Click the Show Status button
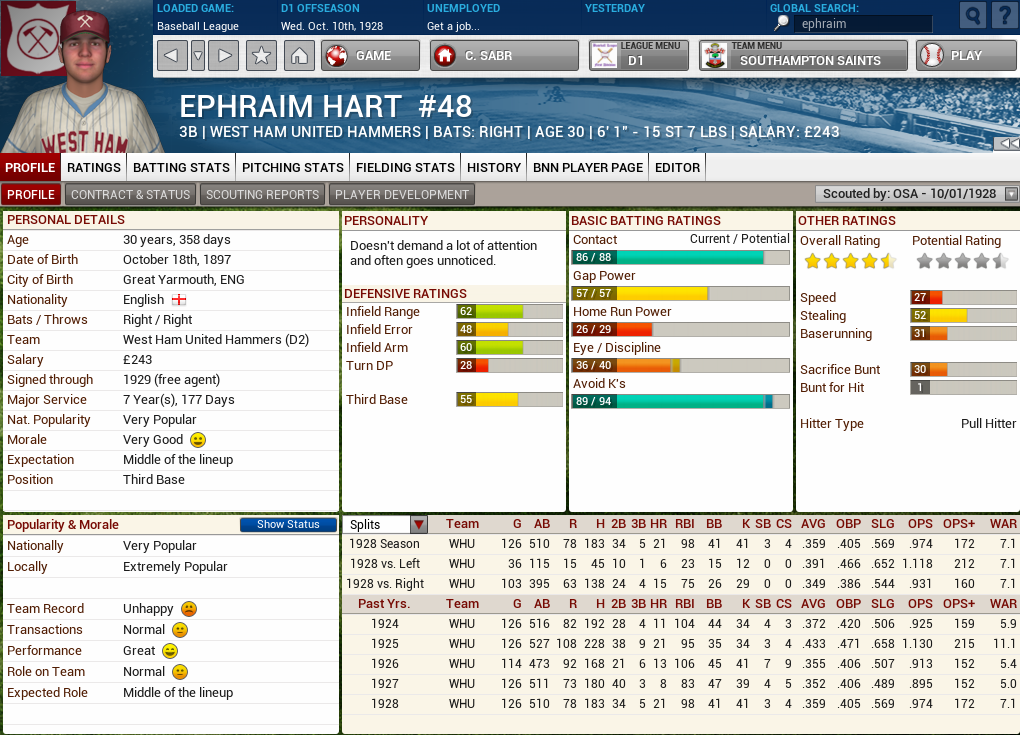The width and height of the screenshot is (1020, 735). pyautogui.click(x=288, y=524)
